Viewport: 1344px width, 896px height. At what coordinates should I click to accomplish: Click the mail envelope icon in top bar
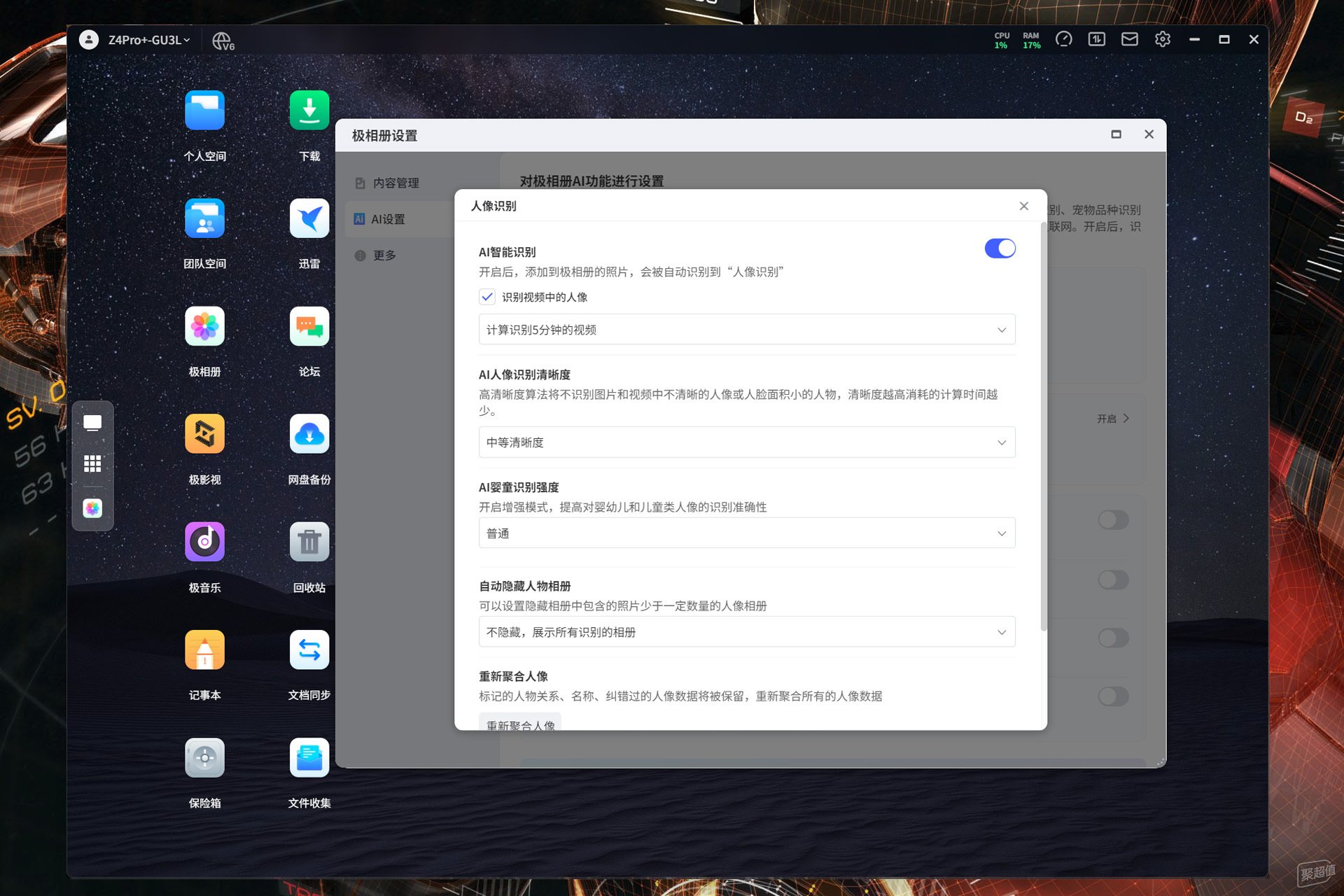(1130, 40)
